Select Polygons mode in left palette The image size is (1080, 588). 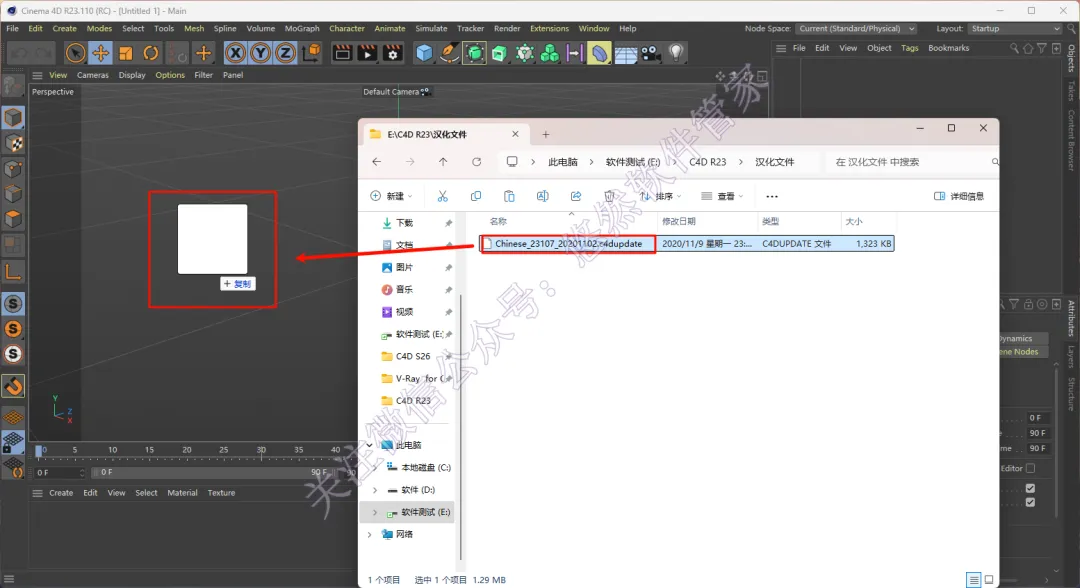(12, 219)
